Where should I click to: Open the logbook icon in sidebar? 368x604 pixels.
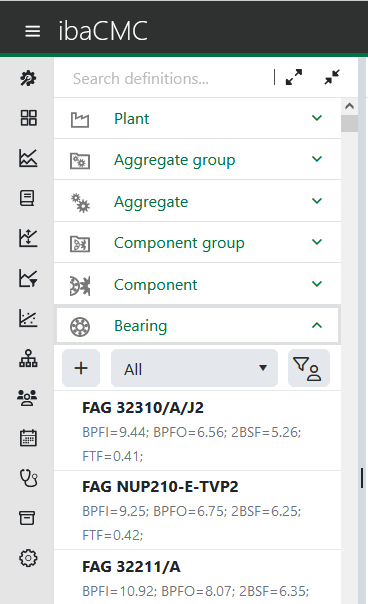[27, 198]
